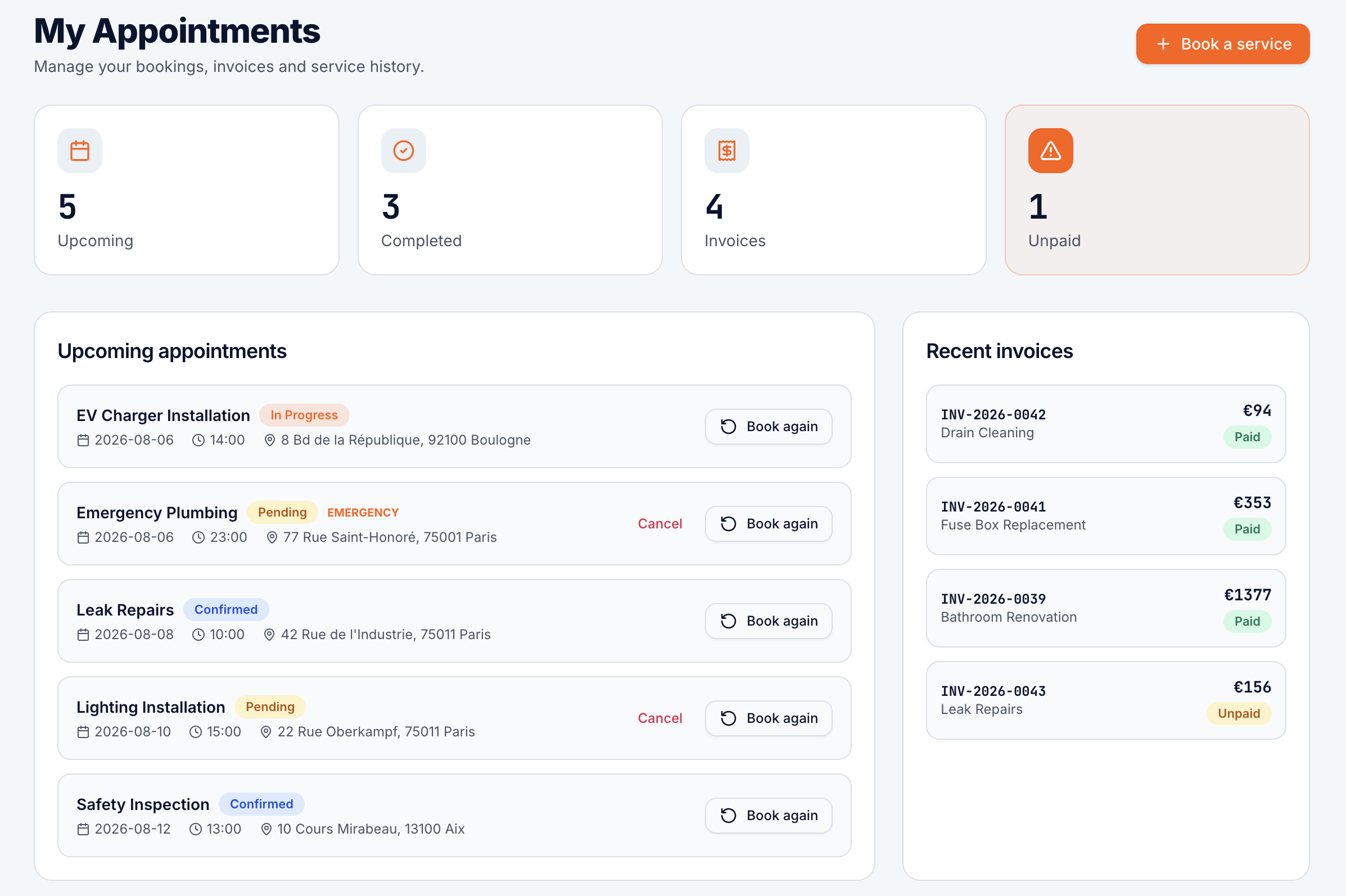The height and width of the screenshot is (896, 1346).
Task: Click calendar icon beside 2026-08-10
Action: [x=83, y=731]
